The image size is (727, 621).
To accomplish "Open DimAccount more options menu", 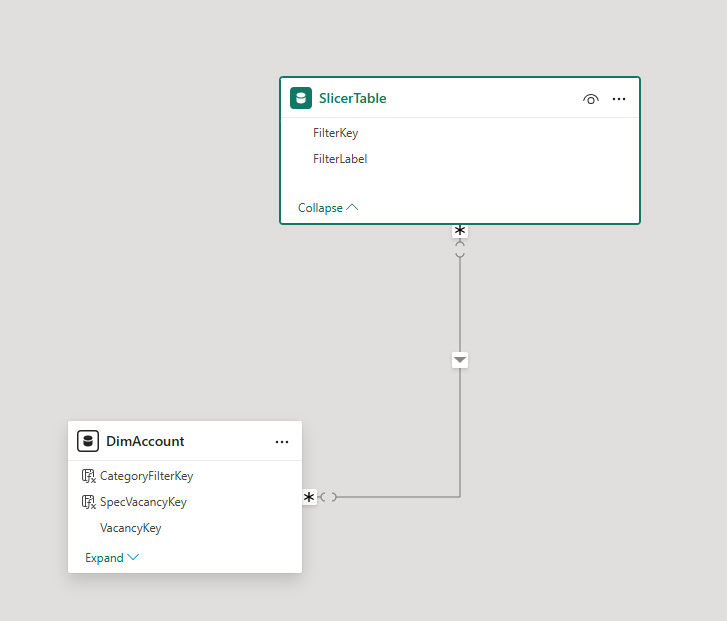I will point(282,442).
